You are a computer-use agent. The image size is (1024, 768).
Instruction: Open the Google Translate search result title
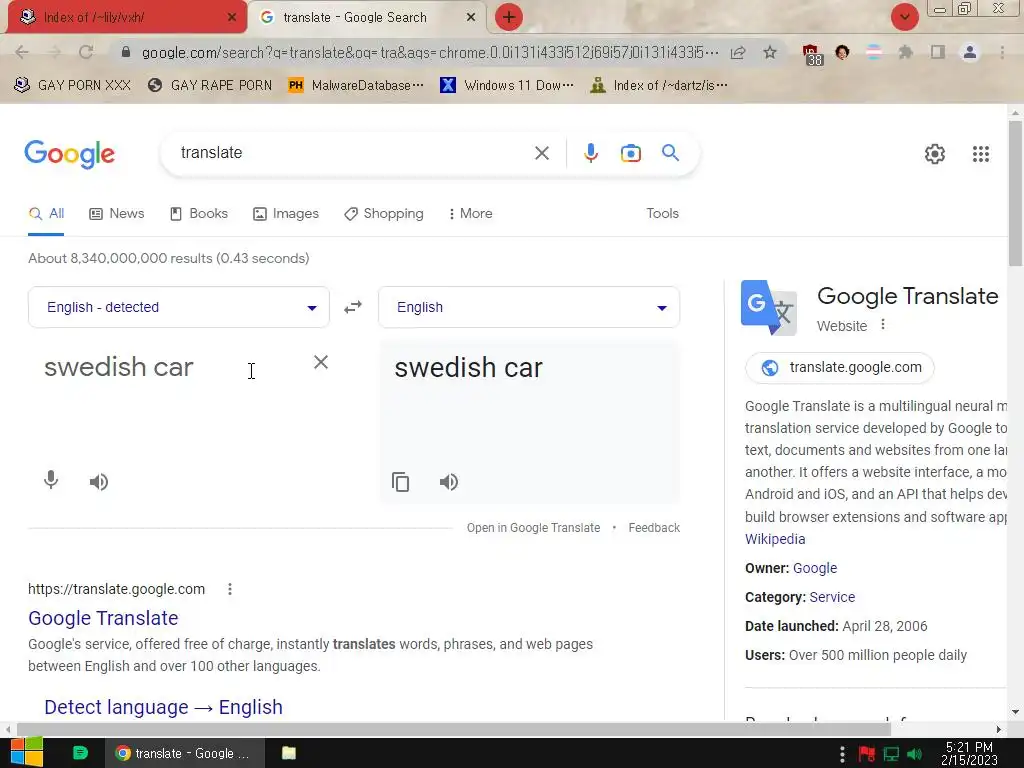click(103, 618)
